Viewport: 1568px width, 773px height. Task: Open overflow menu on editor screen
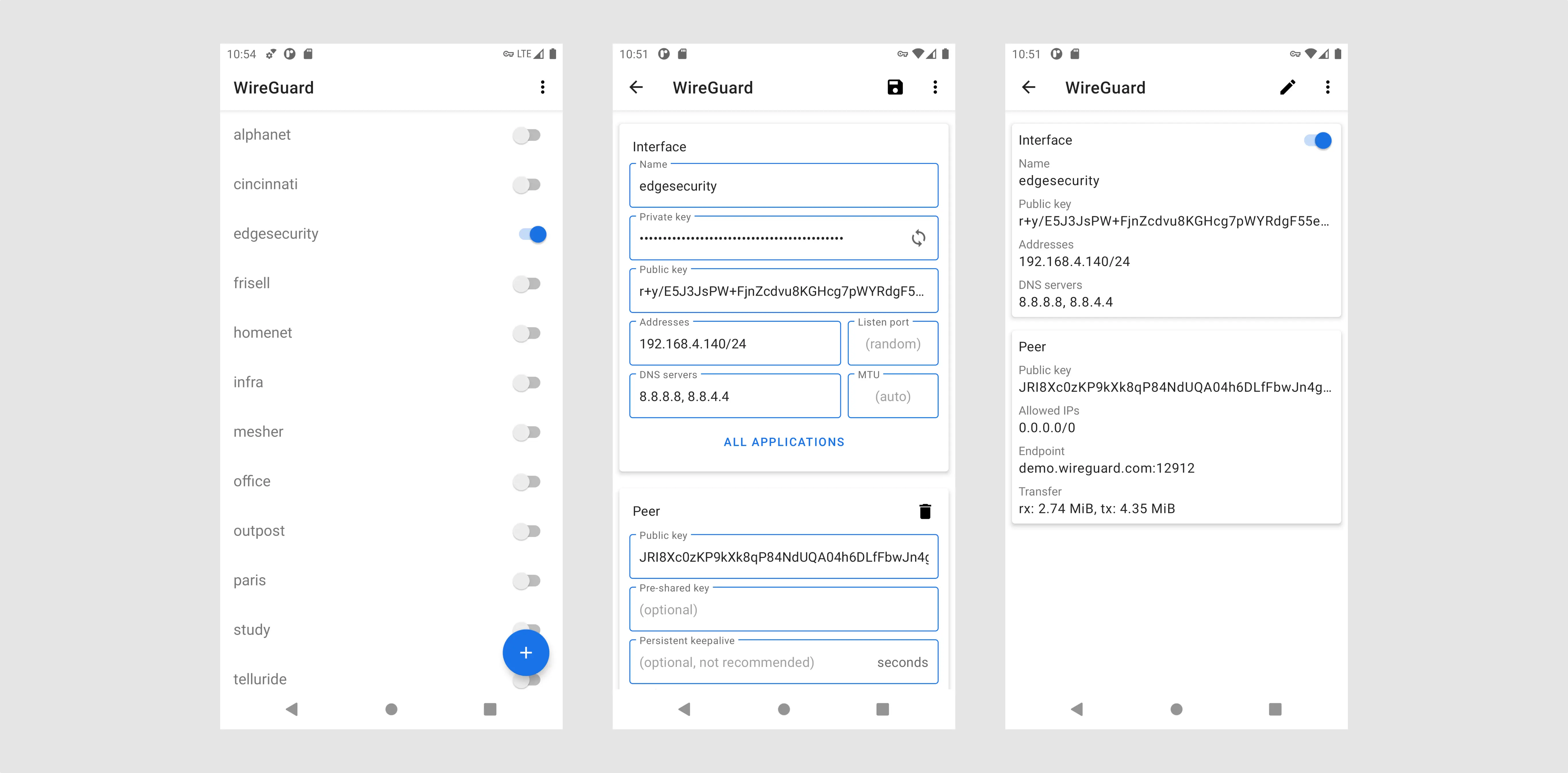935,87
